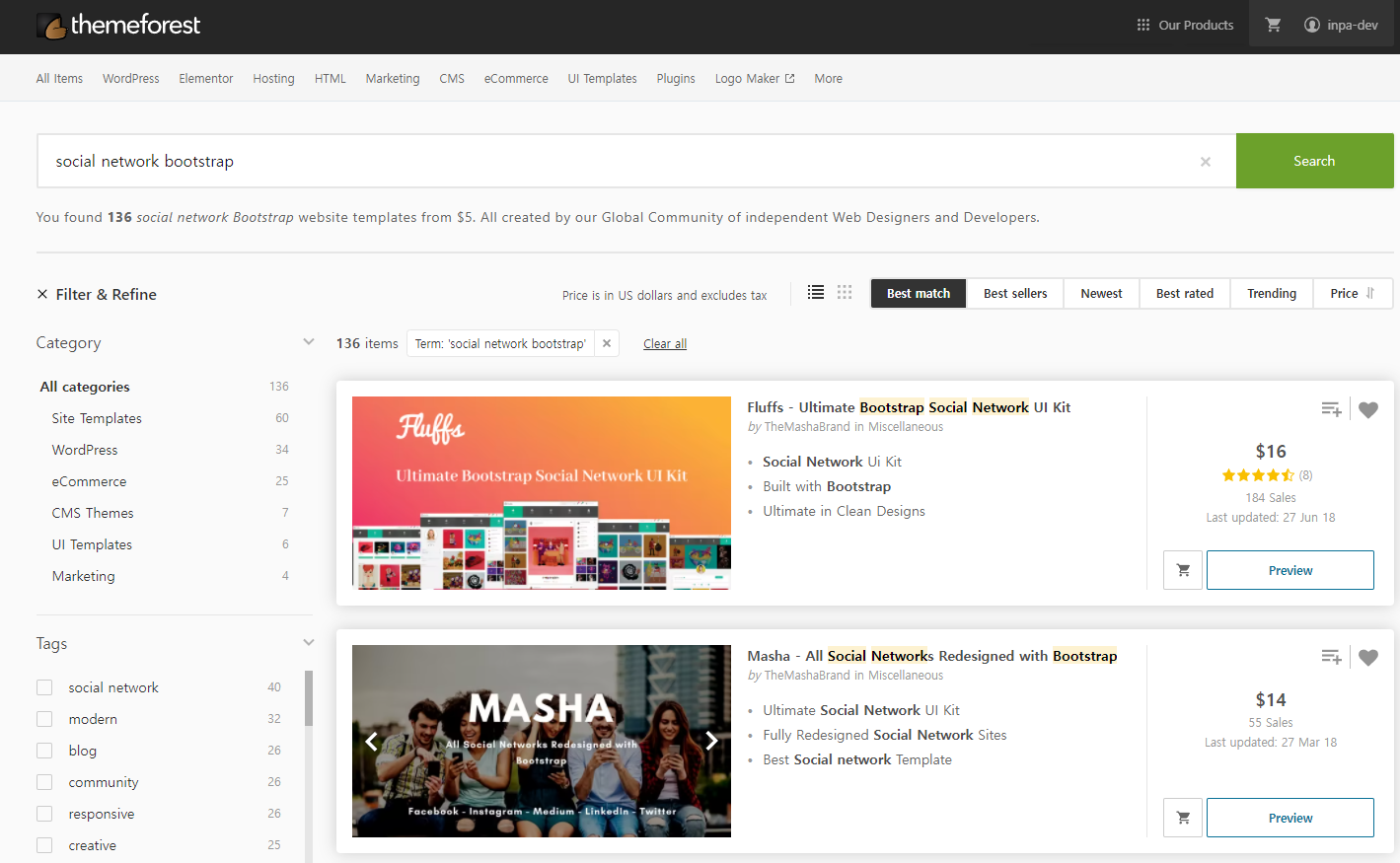Sort results by Newest
Image resolution: width=1400 pixels, height=863 pixels.
pyautogui.click(x=1101, y=293)
